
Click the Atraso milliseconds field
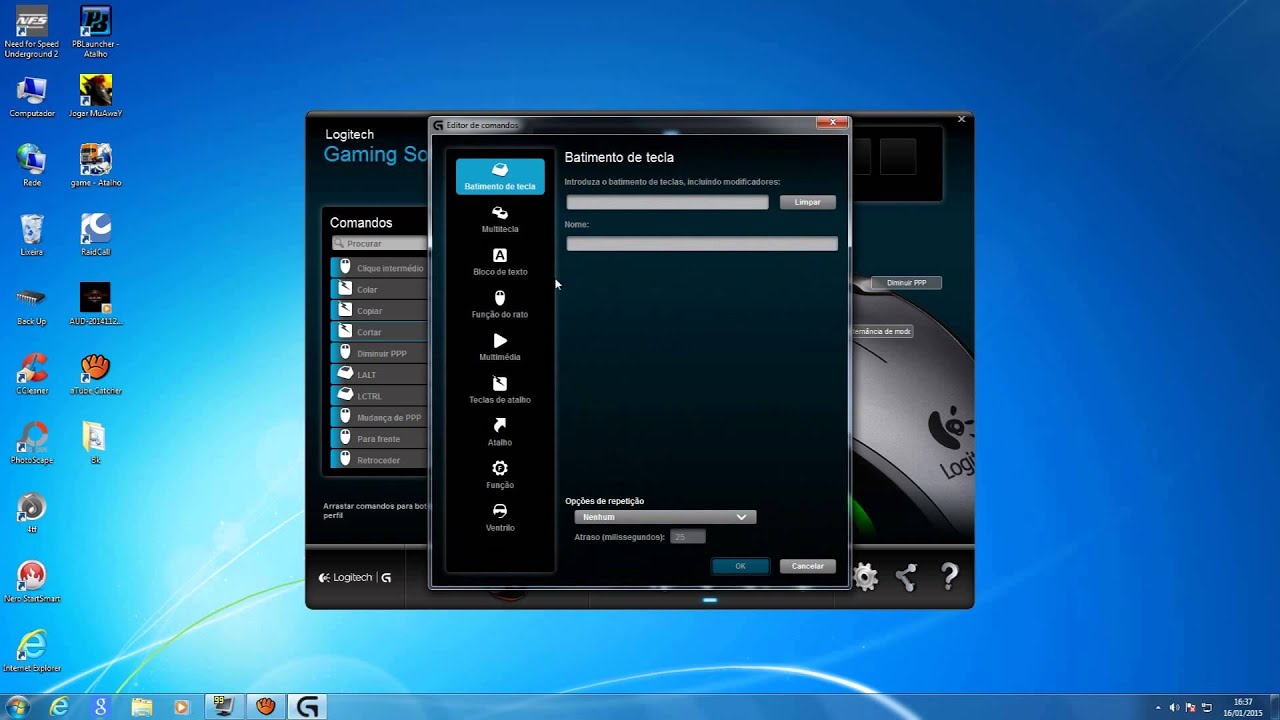[688, 537]
